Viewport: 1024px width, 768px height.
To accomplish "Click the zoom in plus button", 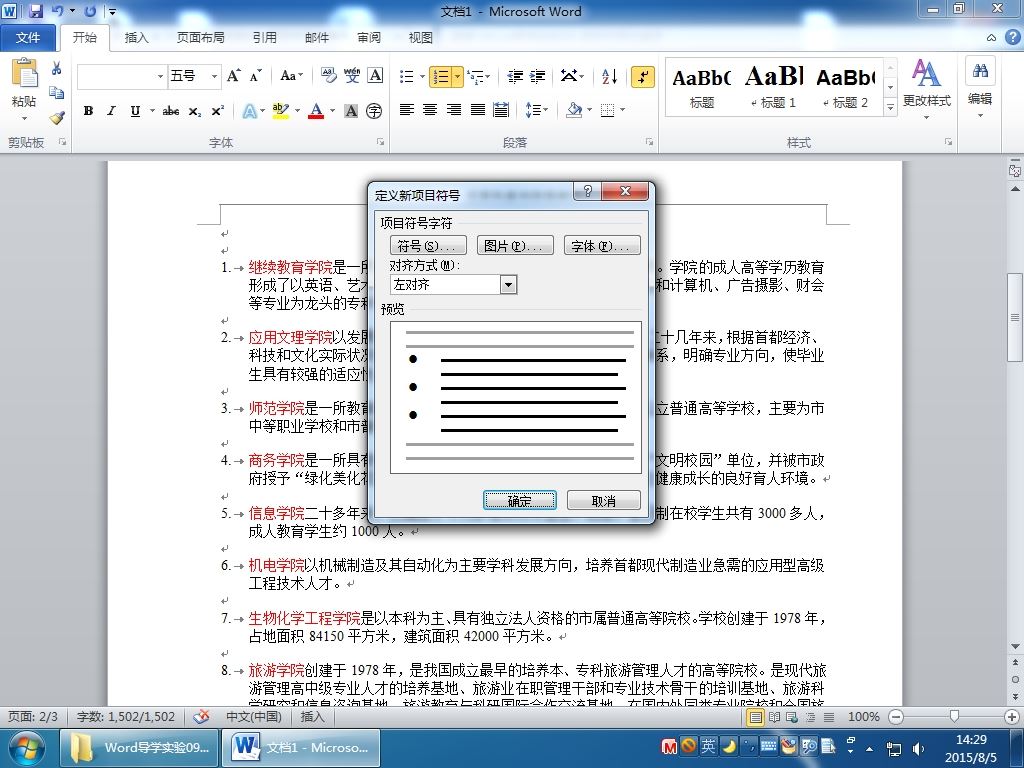I will (1012, 717).
